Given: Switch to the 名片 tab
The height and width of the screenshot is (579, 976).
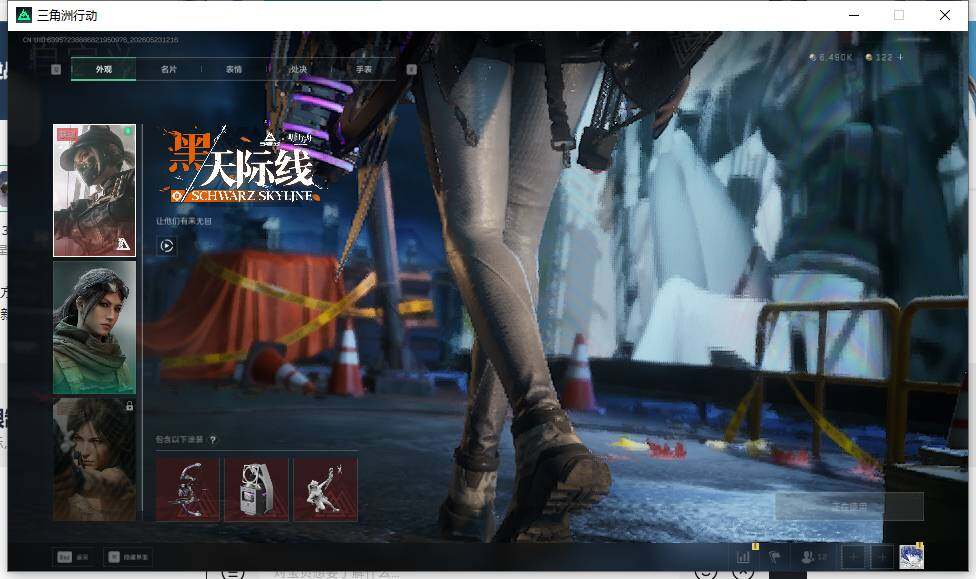Looking at the screenshot, I should [169, 69].
